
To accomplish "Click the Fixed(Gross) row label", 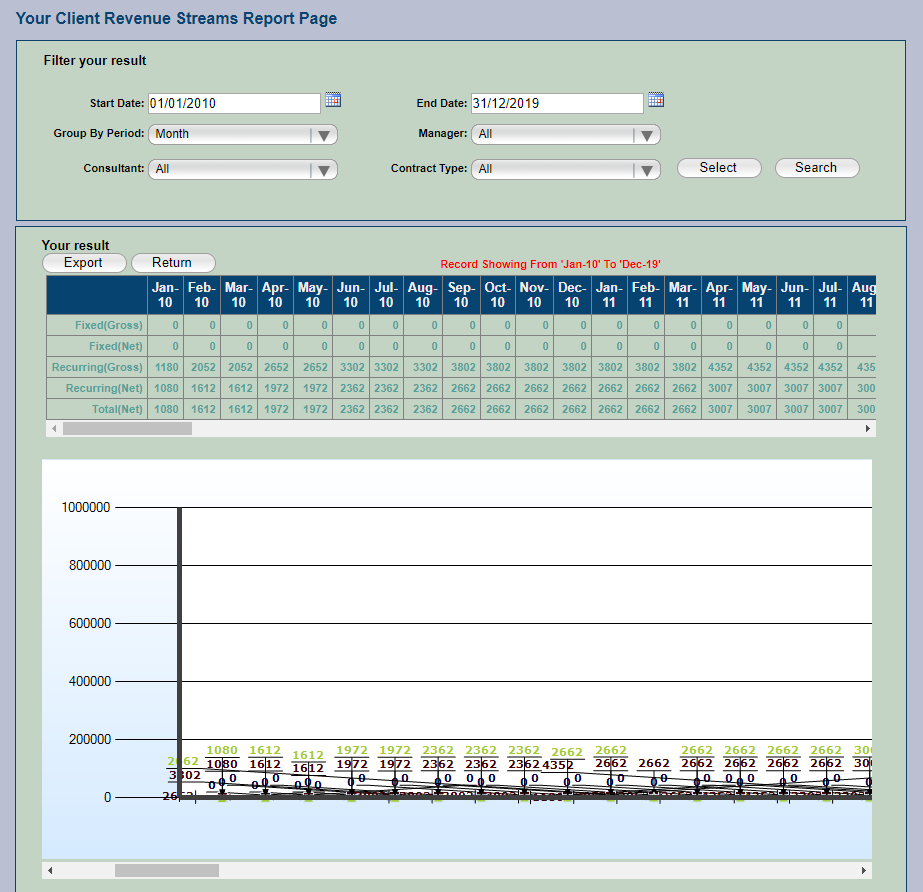I will pyautogui.click(x=109, y=325).
